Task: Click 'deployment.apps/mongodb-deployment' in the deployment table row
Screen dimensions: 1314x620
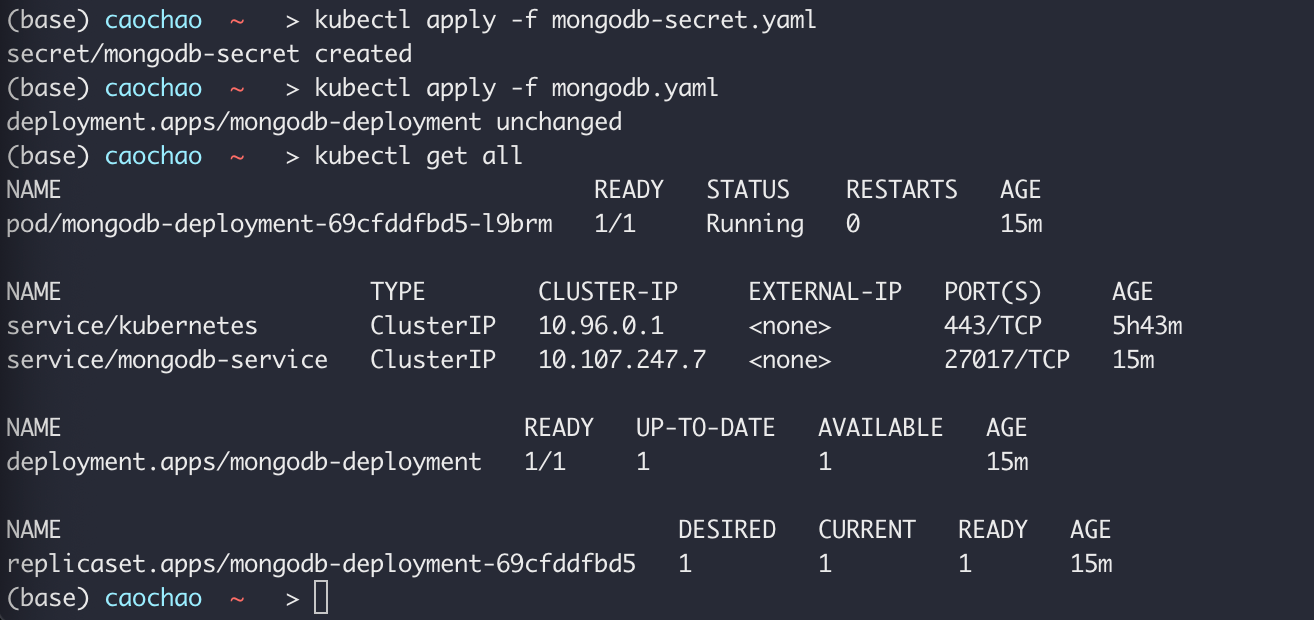Action: click(244, 462)
